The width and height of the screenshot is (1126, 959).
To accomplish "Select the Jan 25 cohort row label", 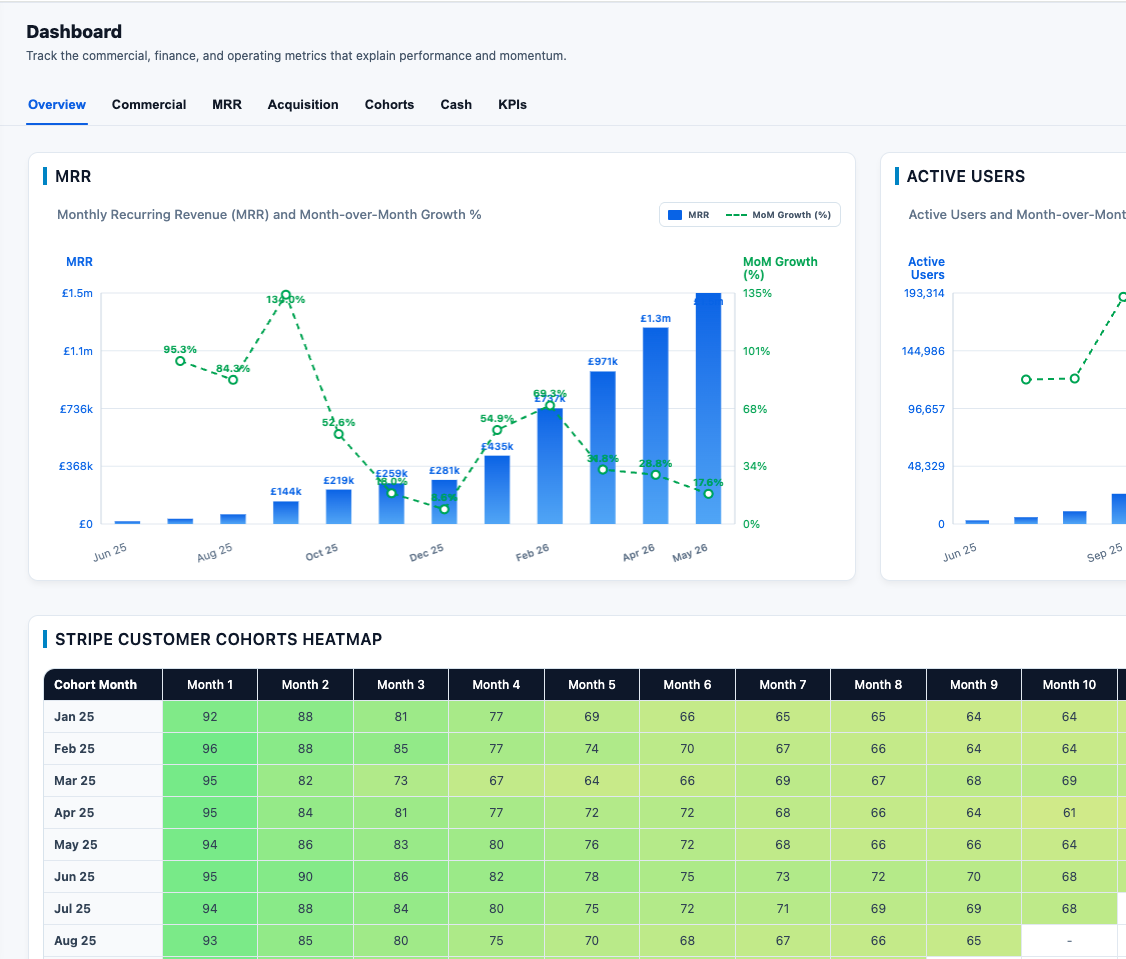I will pyautogui.click(x=74, y=717).
